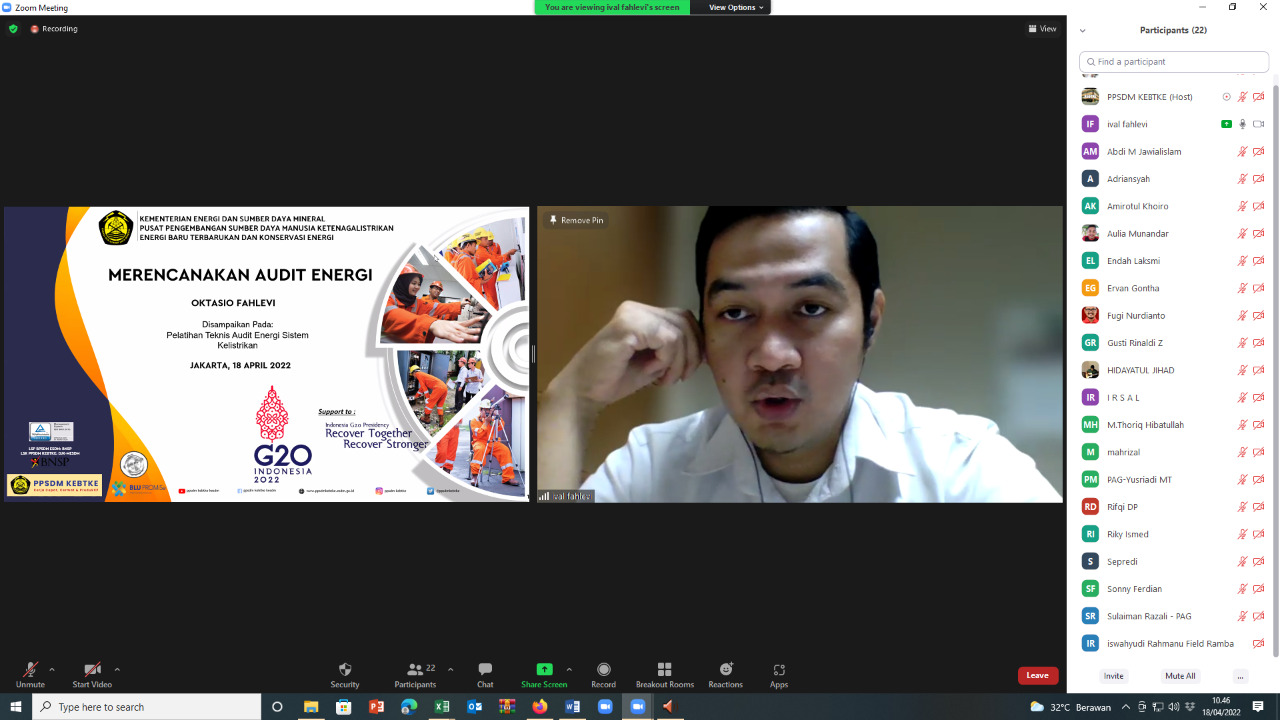
Task: Open the View layout menu
Action: (1042, 29)
